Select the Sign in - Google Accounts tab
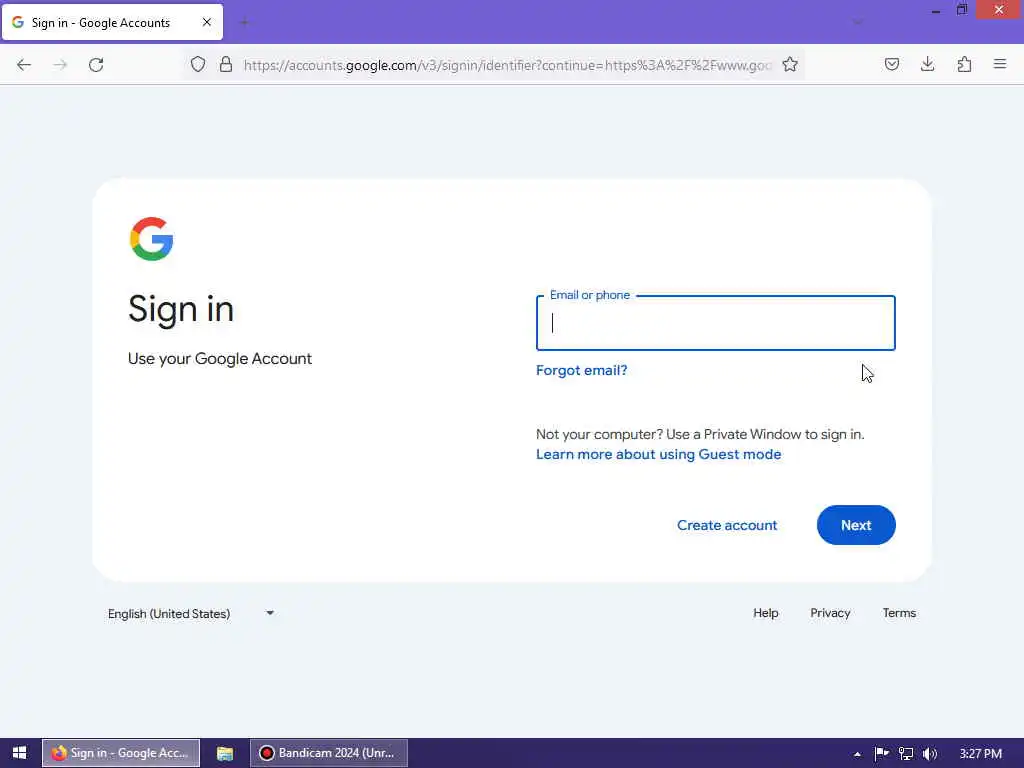The image size is (1024, 768). pos(112,22)
